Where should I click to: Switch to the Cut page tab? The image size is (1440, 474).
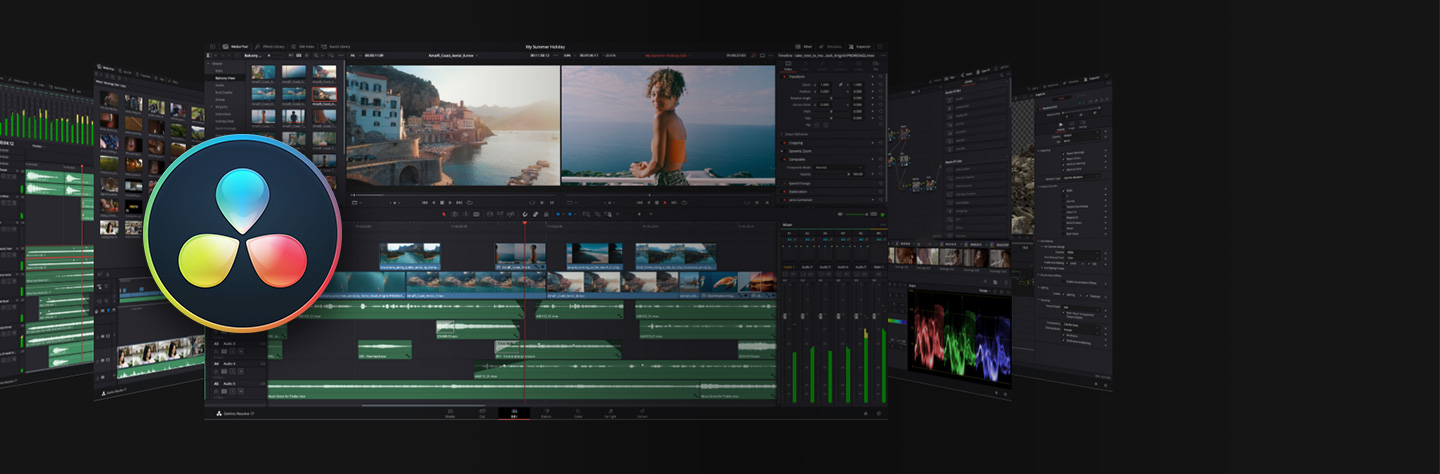[482, 413]
